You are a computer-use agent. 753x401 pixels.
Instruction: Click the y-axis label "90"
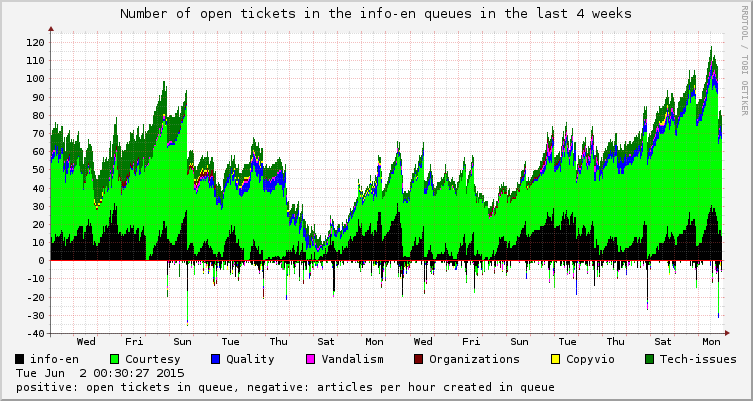tap(38, 97)
